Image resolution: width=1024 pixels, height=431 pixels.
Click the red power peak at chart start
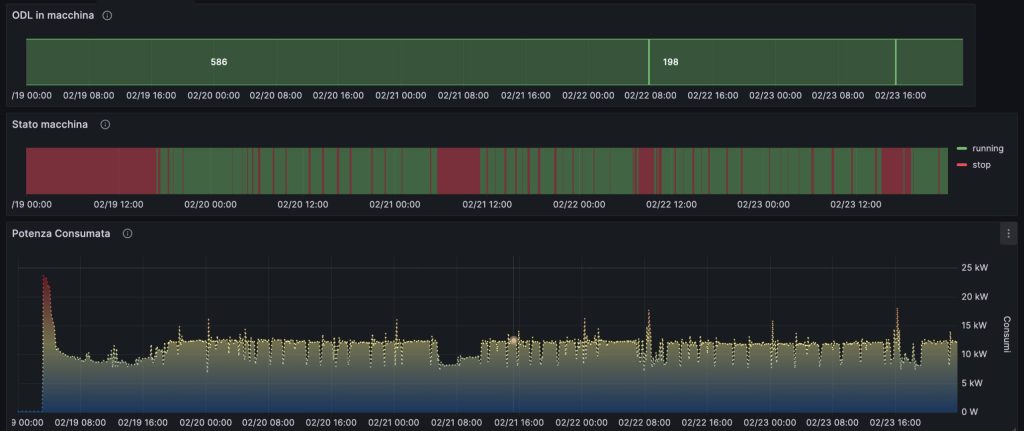tap(45, 279)
